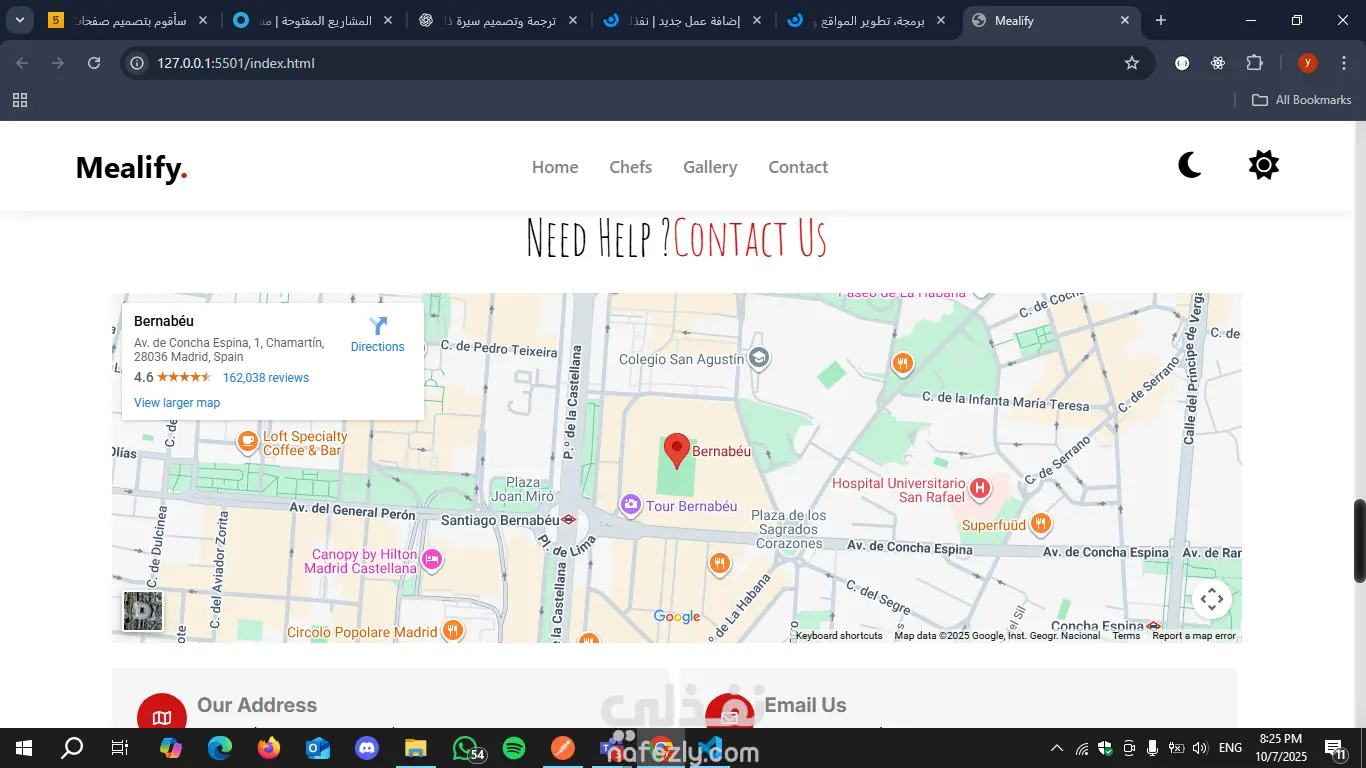Open the Apps grid in bookmarks bar
Image resolution: width=1366 pixels, height=768 pixels.
(20, 100)
